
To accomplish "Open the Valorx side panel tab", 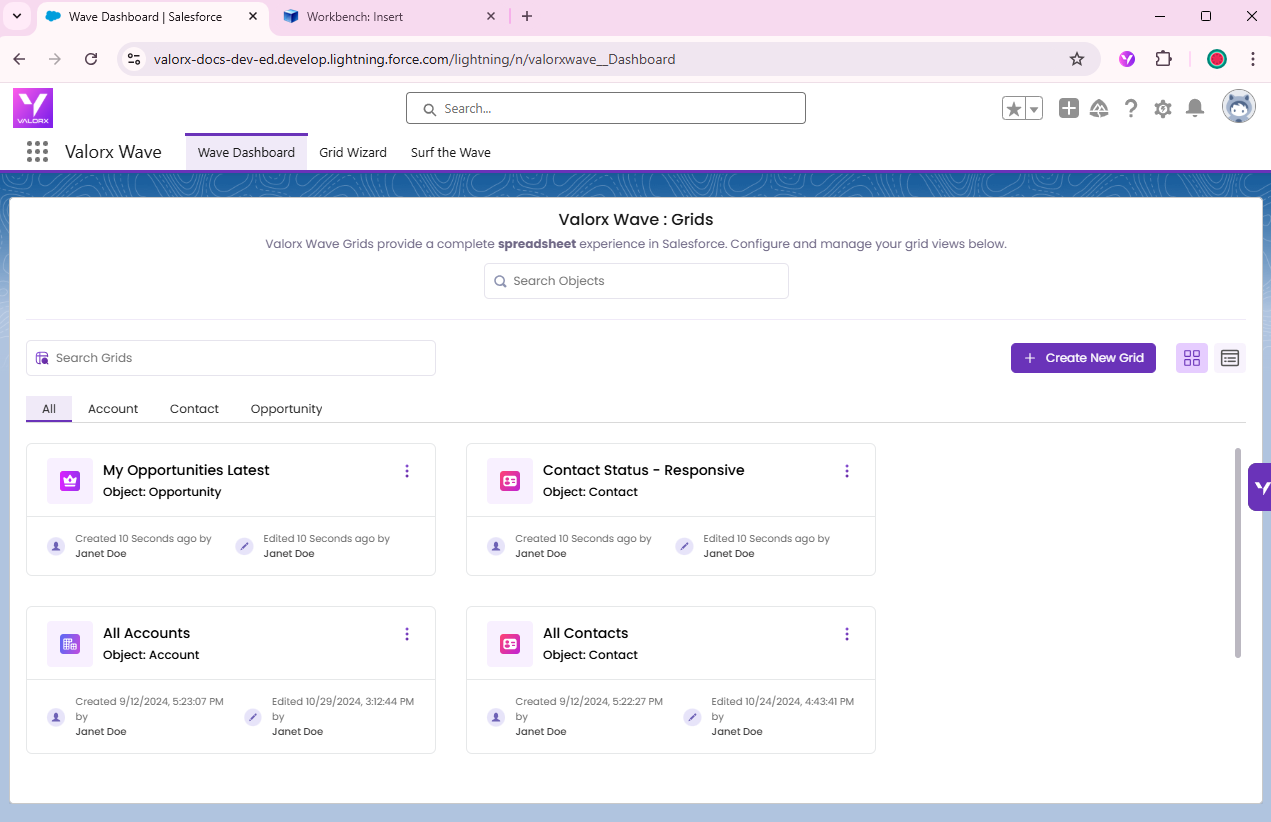I will click(1260, 488).
